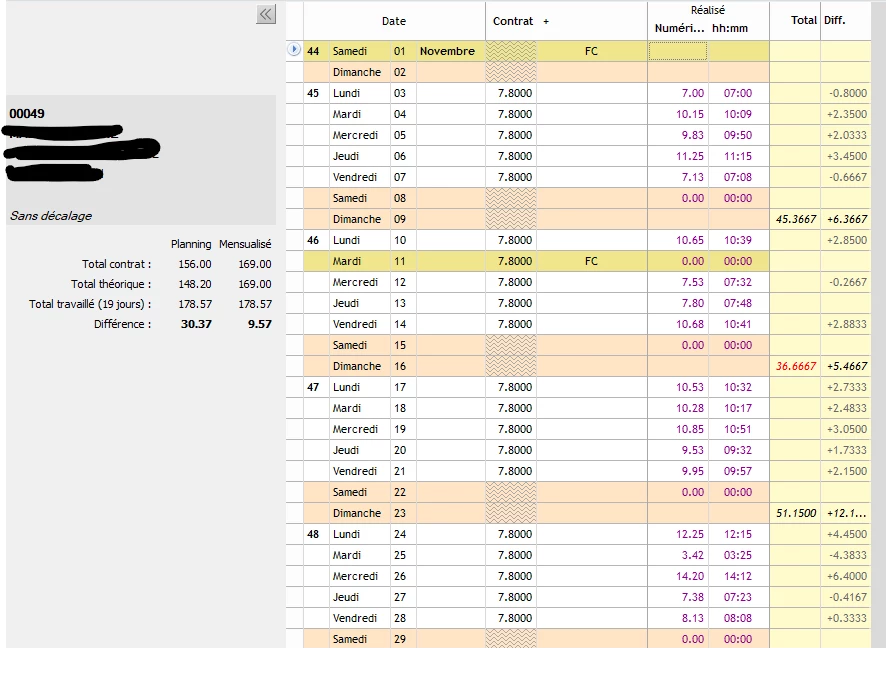Click the red weekly total 36.6667

pyautogui.click(x=796, y=366)
